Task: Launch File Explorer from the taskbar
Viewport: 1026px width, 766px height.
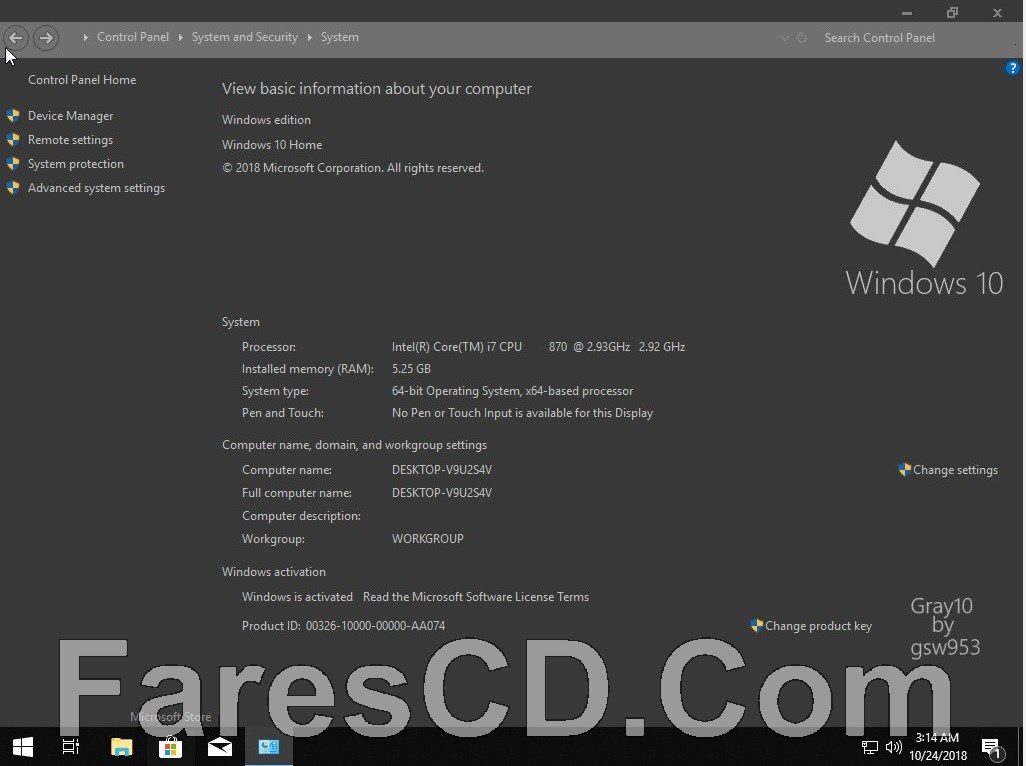Action: click(121, 746)
